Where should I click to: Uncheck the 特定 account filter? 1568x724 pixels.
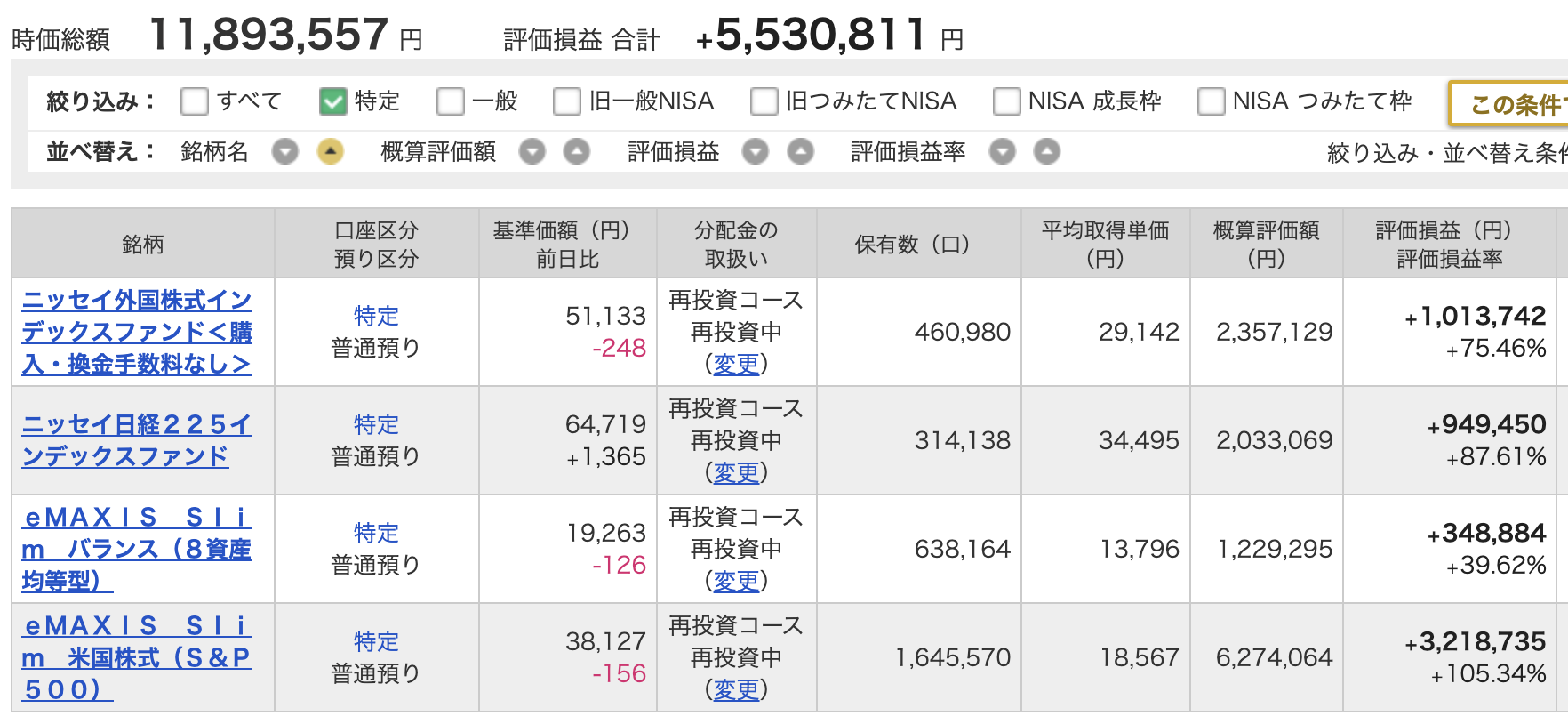(x=333, y=101)
